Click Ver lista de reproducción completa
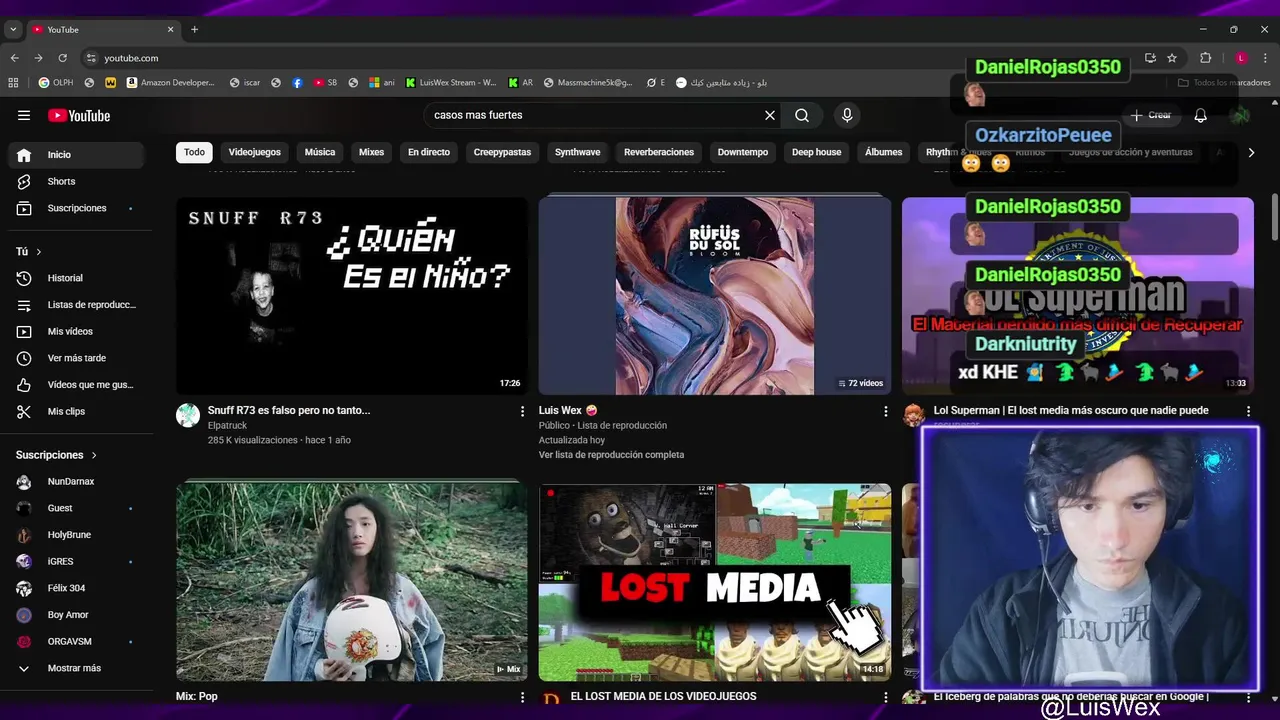 coord(611,455)
